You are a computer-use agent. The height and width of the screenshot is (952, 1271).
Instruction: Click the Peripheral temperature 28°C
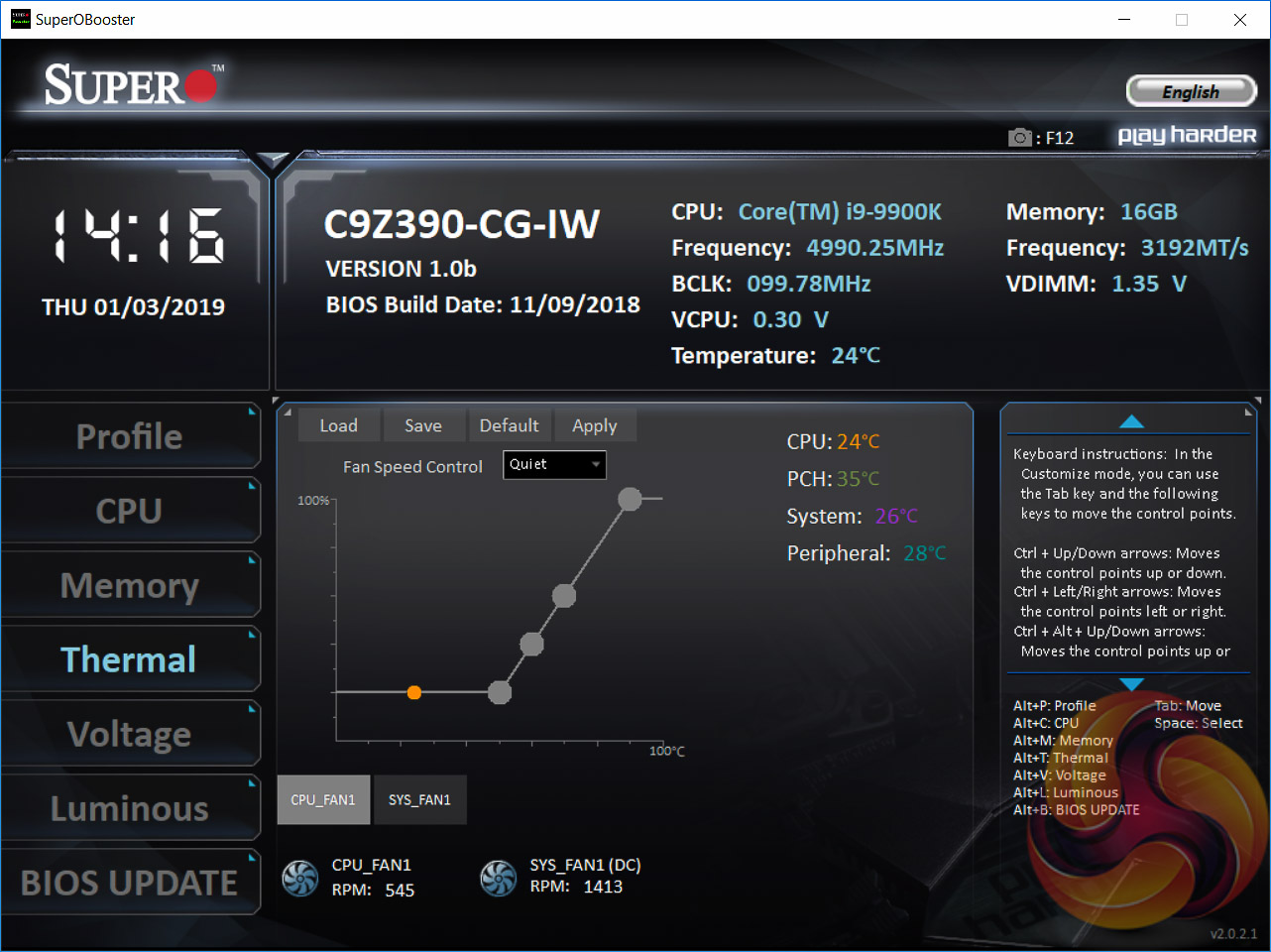coord(924,553)
